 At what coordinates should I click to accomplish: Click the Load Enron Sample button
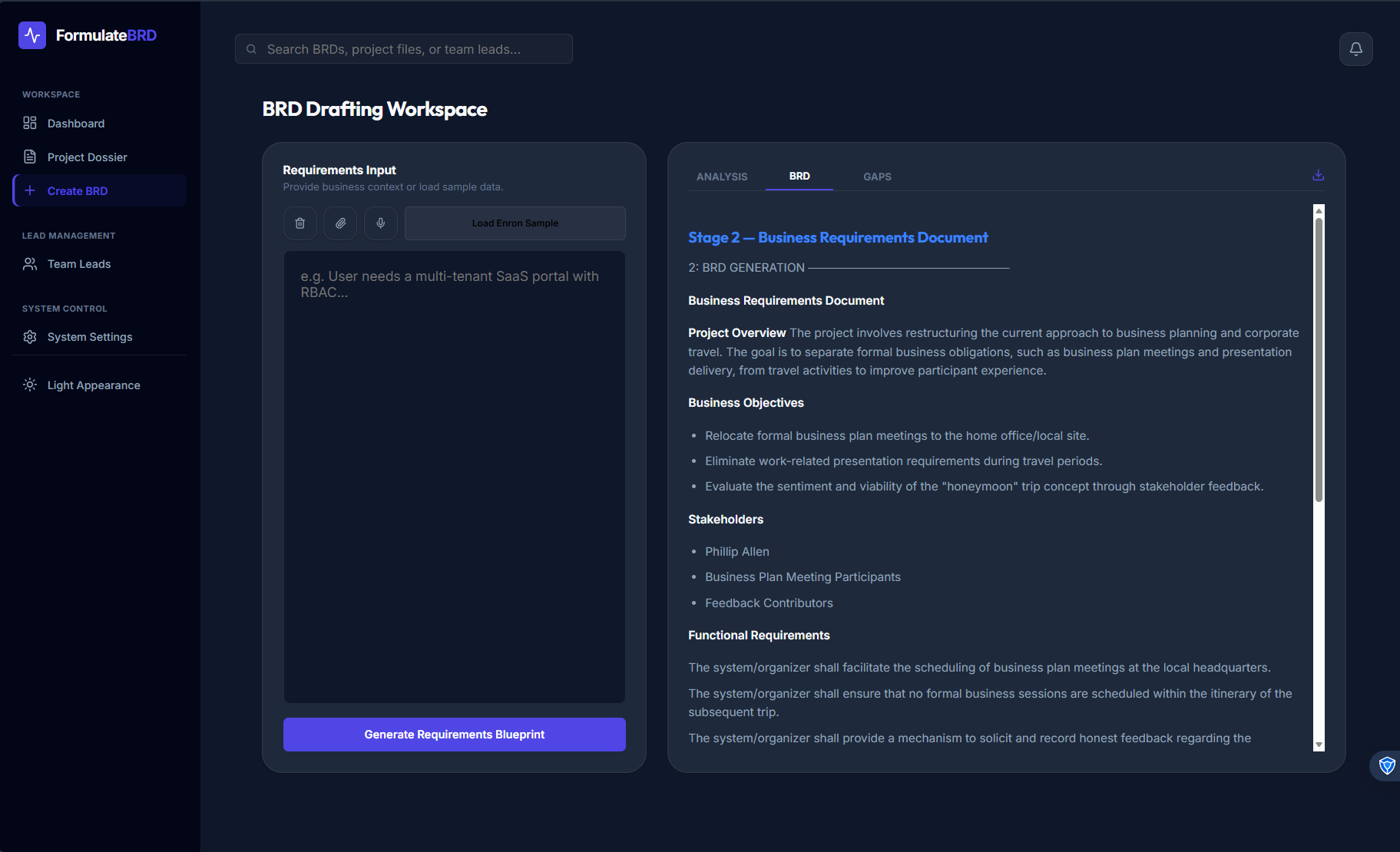(515, 223)
